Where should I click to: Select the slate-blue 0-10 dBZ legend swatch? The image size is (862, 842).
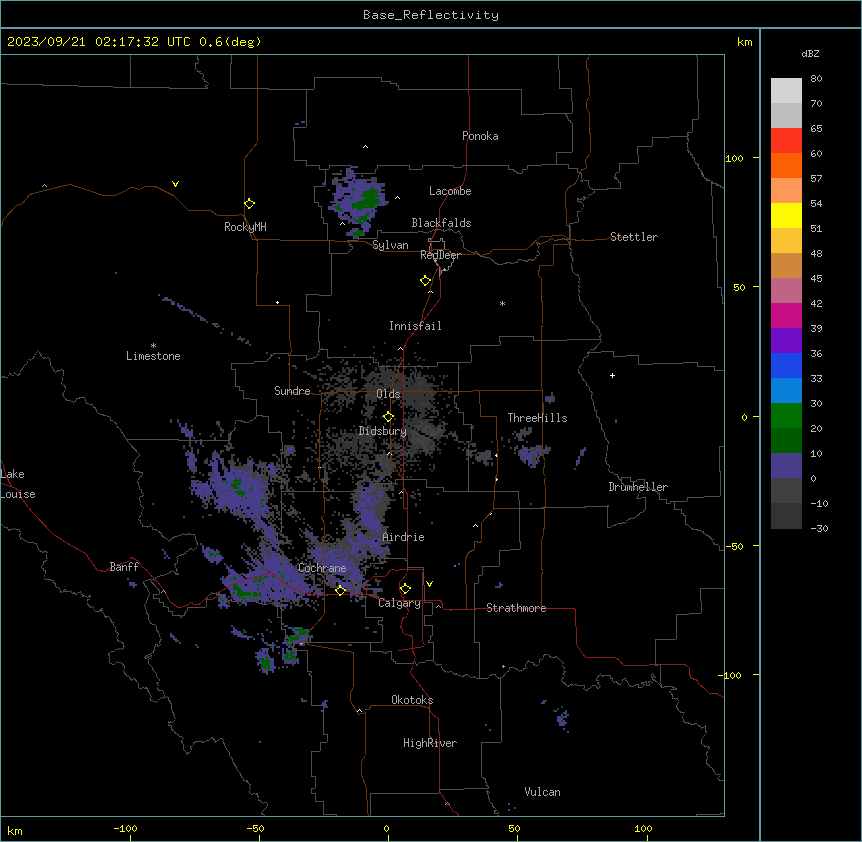point(786,466)
